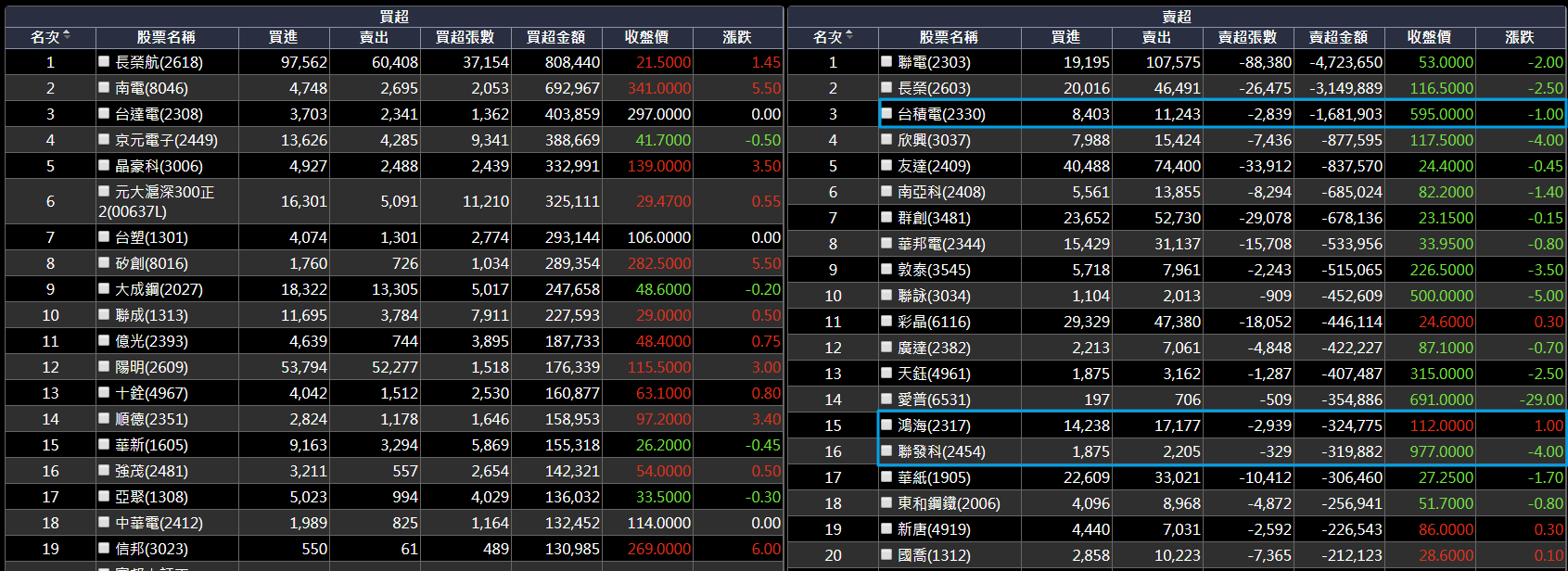The height and width of the screenshot is (571, 1568).
Task: Click the 賣超金額 column header
Action: click(x=1338, y=37)
